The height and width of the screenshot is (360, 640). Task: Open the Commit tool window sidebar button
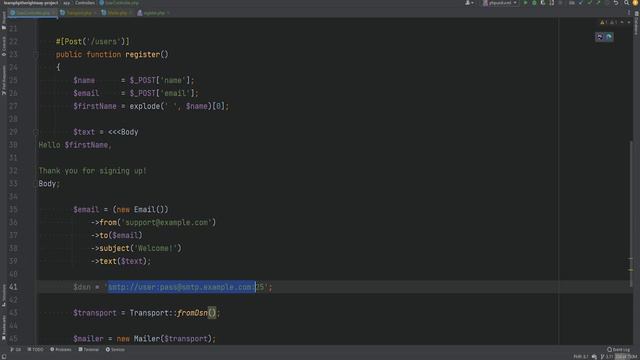[x=4, y=46]
